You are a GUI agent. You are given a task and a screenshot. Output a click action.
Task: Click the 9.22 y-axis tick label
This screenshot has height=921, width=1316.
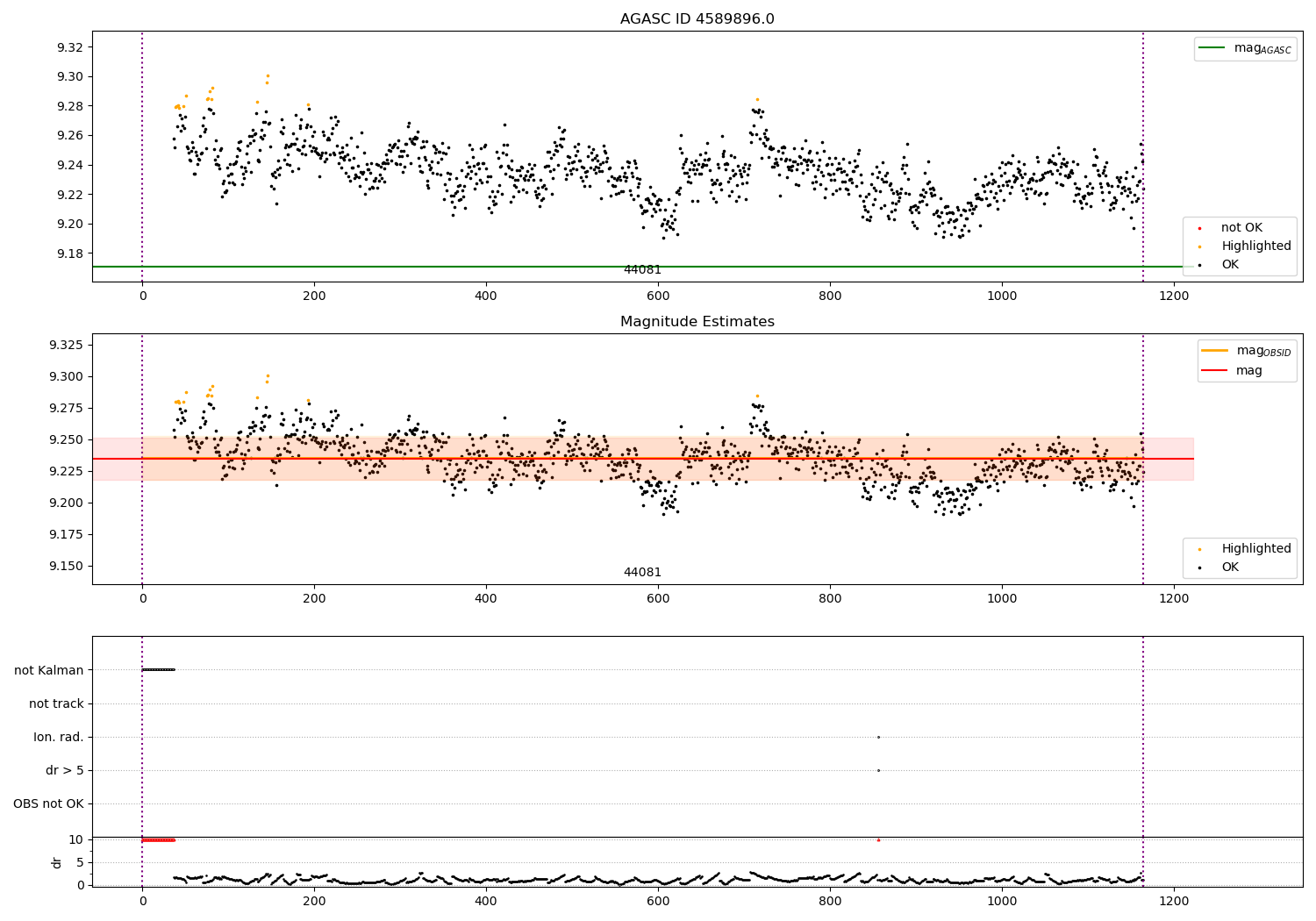click(x=68, y=195)
